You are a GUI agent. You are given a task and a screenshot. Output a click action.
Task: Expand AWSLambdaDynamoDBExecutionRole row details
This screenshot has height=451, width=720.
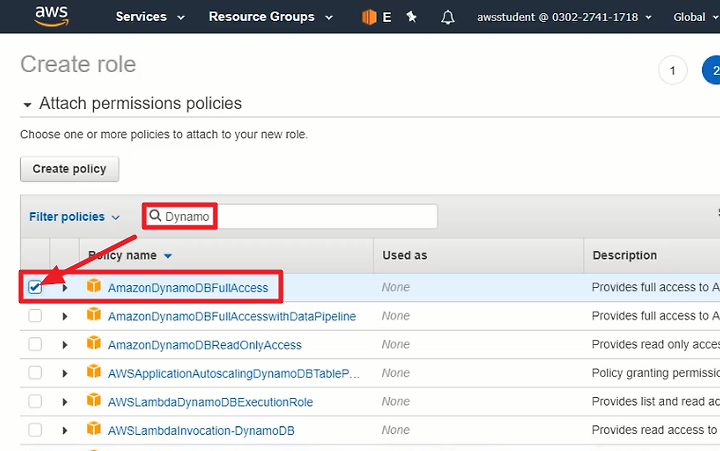(65, 402)
